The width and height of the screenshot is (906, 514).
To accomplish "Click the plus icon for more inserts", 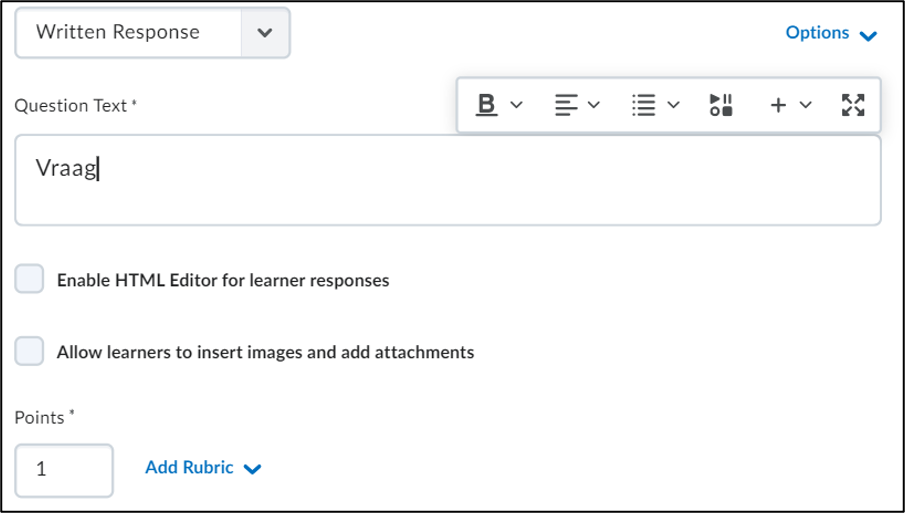I will [x=778, y=105].
